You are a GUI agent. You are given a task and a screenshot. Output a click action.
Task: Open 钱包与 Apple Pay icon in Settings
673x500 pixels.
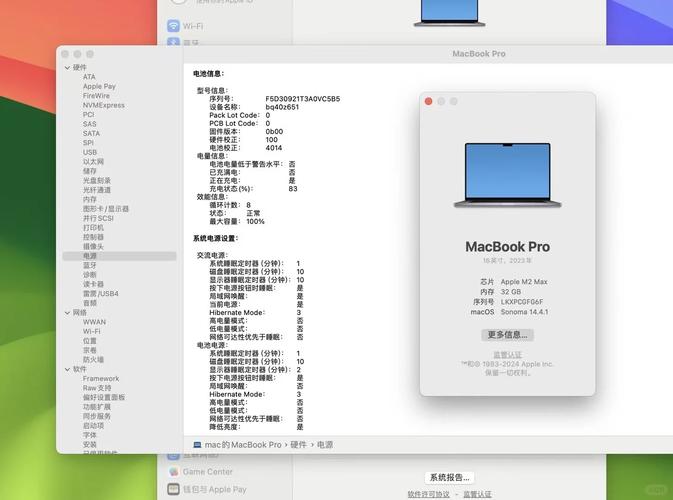click(x=173, y=489)
